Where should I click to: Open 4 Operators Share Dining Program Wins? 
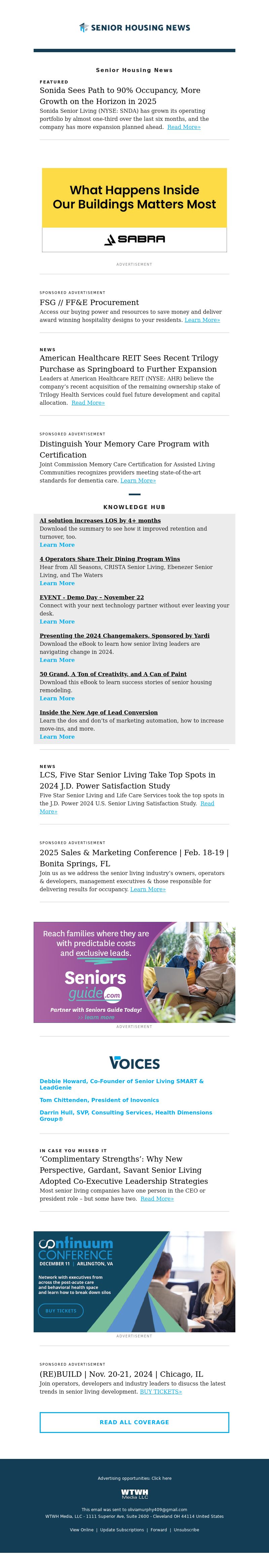(x=109, y=559)
